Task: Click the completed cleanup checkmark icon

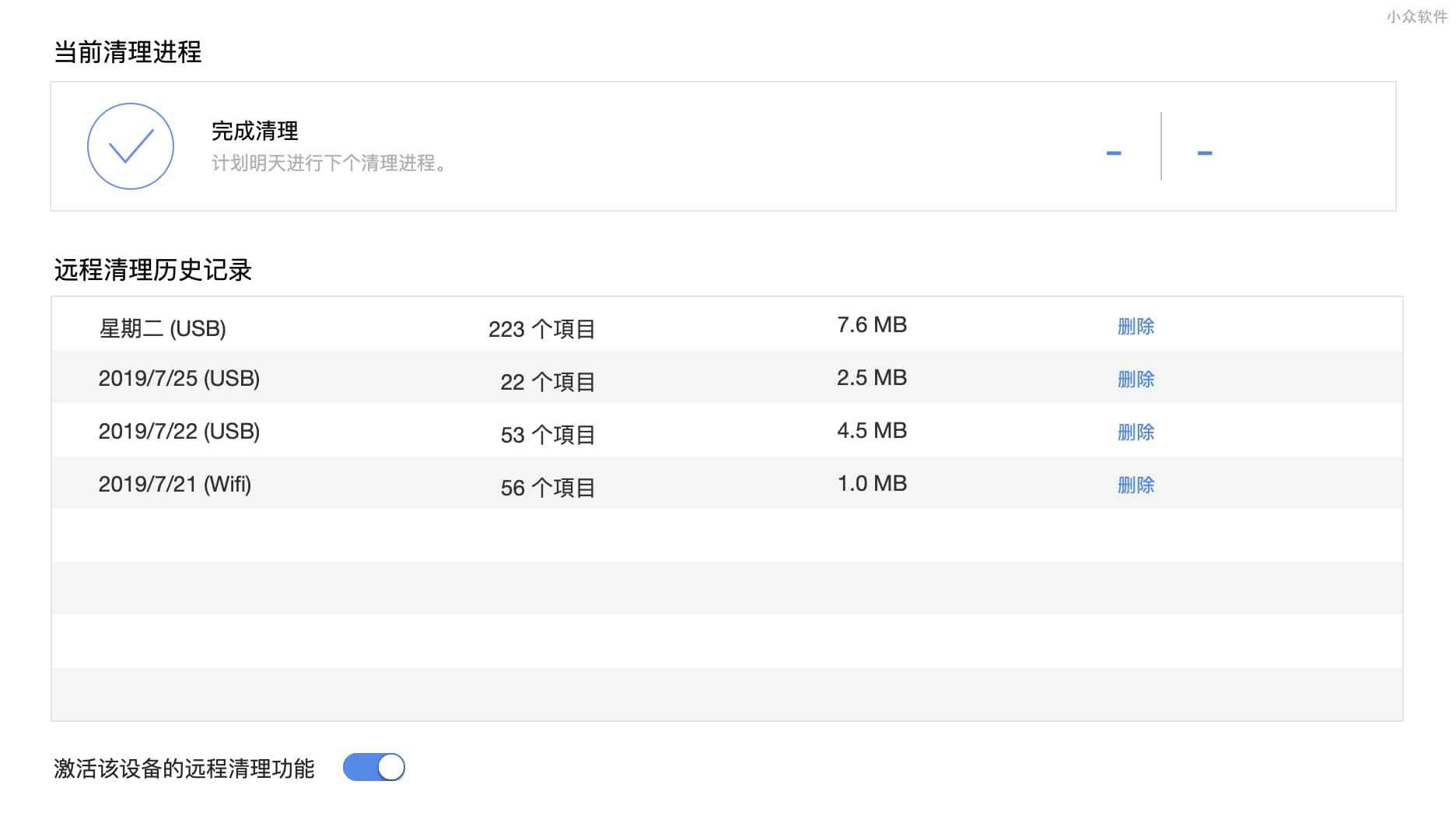Action: (131, 146)
